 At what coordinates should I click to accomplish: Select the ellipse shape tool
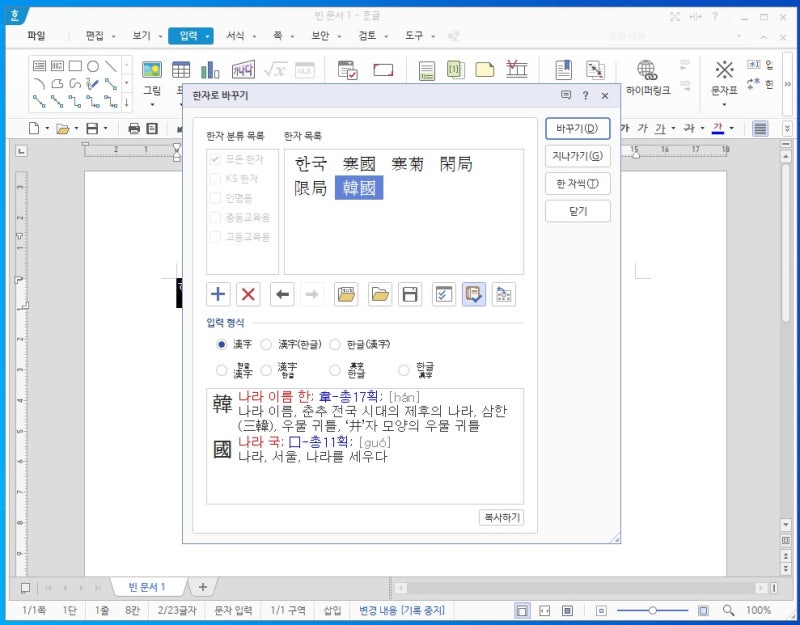click(93, 66)
